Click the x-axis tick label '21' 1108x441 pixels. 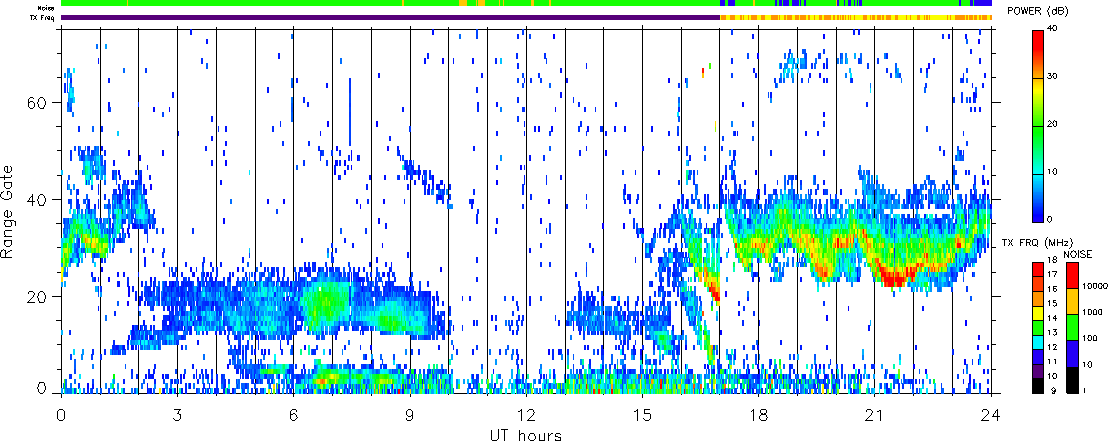click(874, 415)
